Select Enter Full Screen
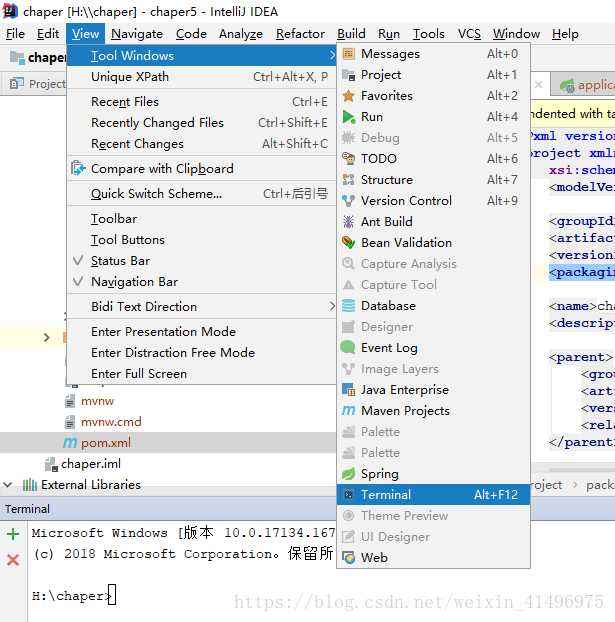The width and height of the screenshot is (615, 622). click(x=202, y=374)
